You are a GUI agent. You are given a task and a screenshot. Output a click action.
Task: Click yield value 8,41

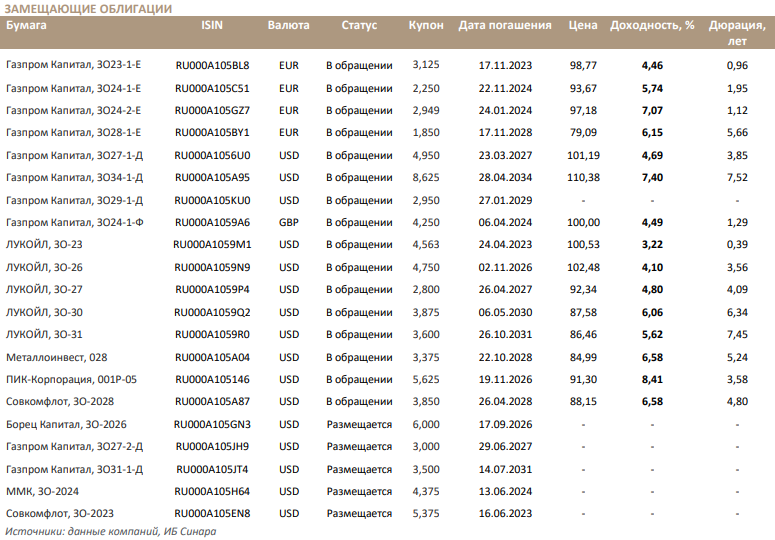(x=652, y=380)
